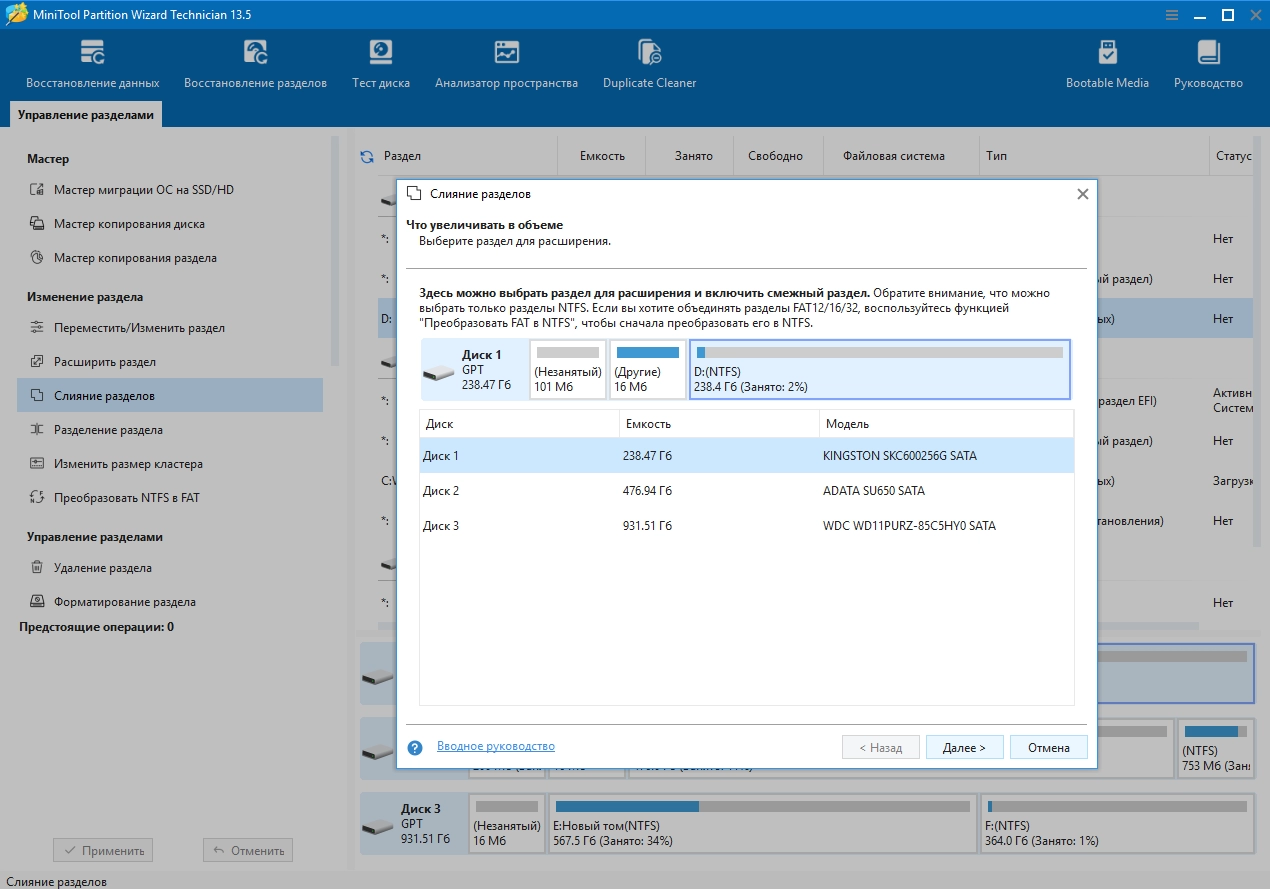The width and height of the screenshot is (1270, 889).
Task: Select the Управление разделами tab
Action: point(86,115)
